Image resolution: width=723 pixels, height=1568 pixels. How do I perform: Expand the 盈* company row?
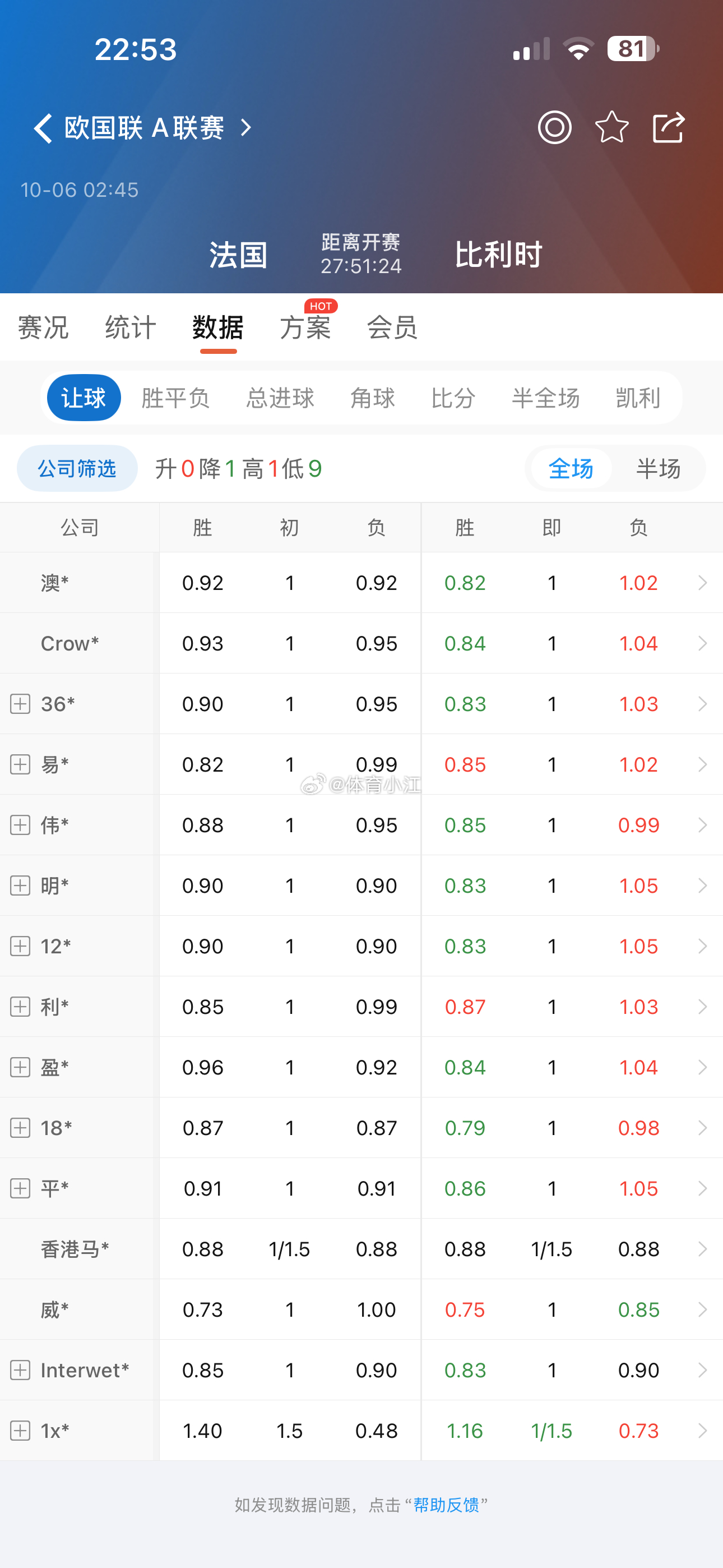(20, 1068)
